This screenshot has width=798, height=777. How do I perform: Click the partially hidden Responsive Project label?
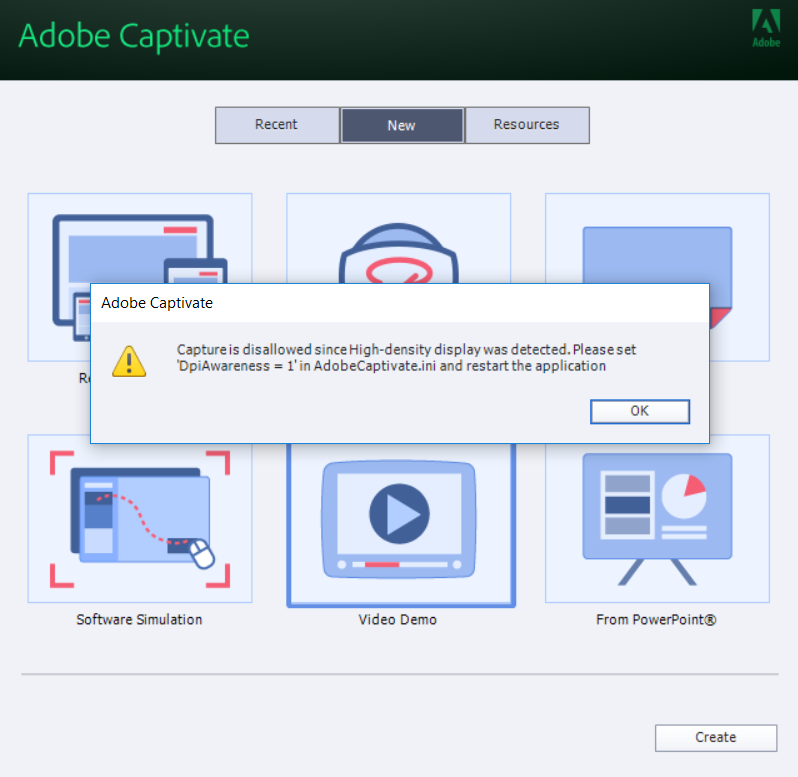[x=84, y=378]
